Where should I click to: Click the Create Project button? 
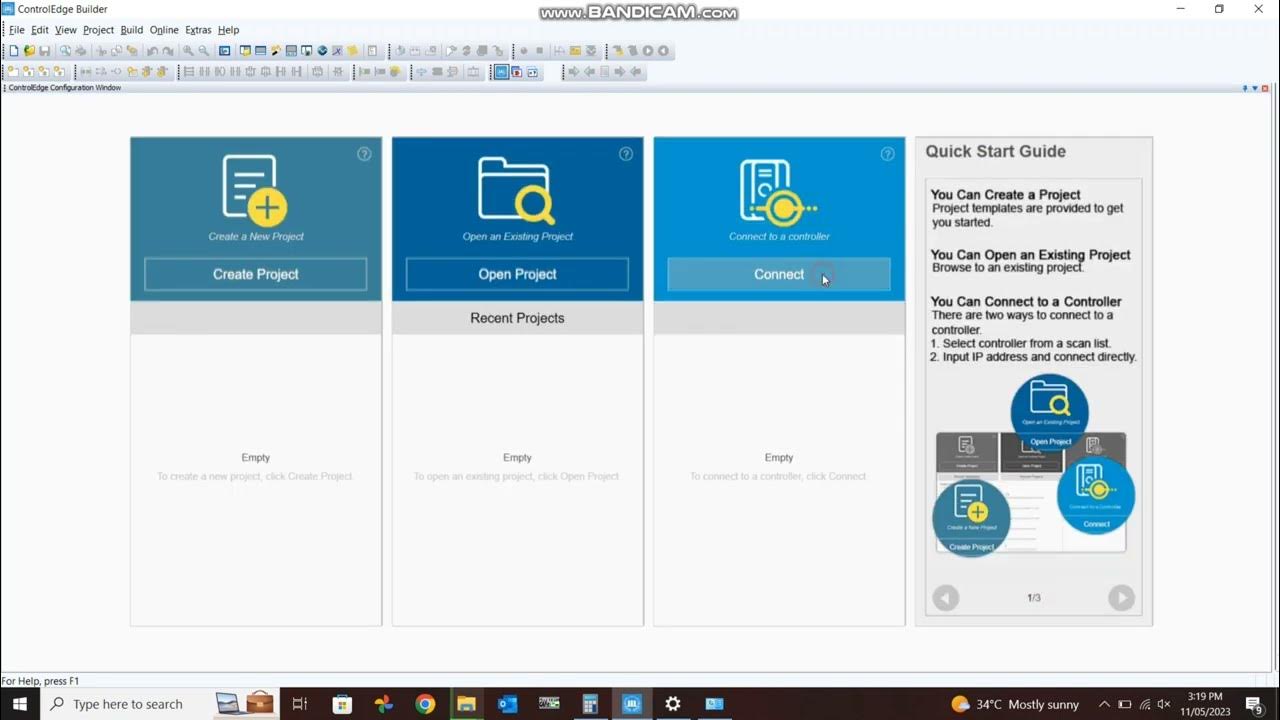(x=256, y=274)
